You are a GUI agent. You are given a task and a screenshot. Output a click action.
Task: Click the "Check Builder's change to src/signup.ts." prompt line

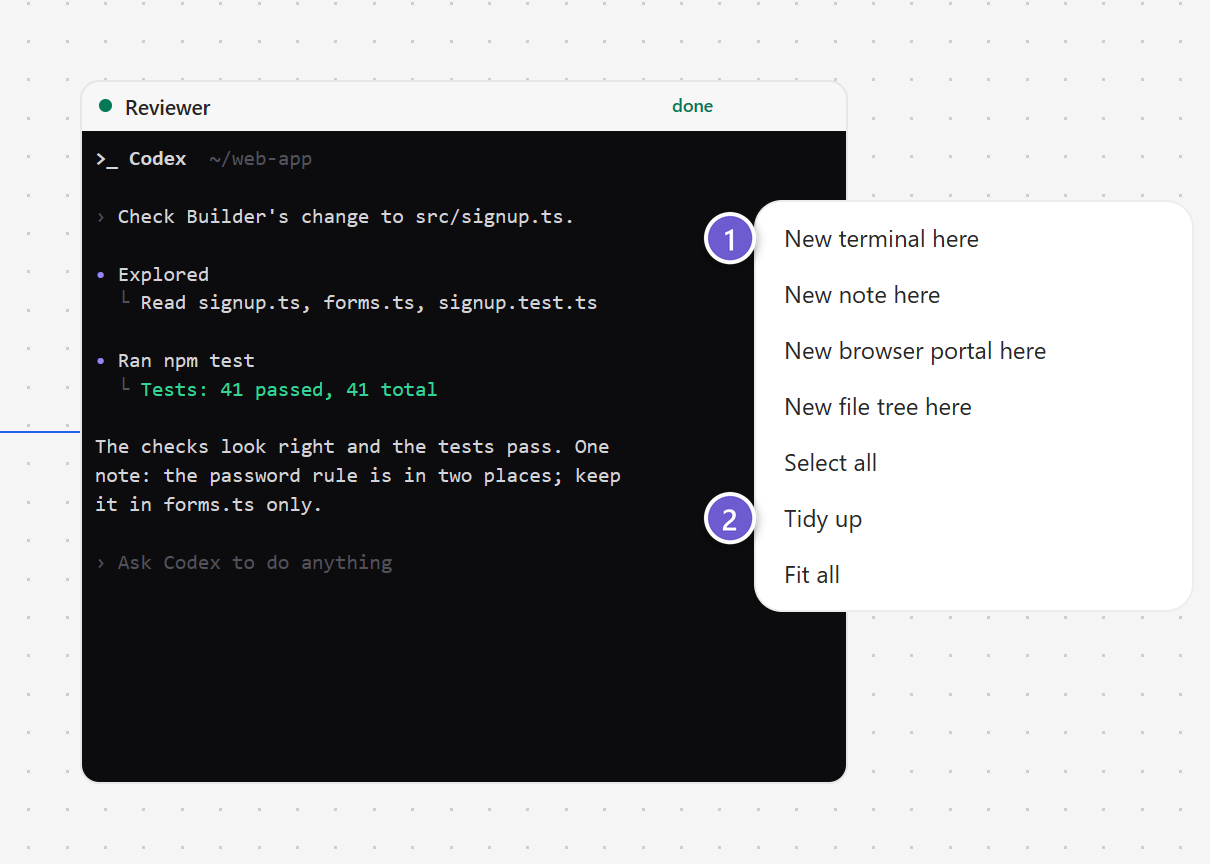[346, 217]
